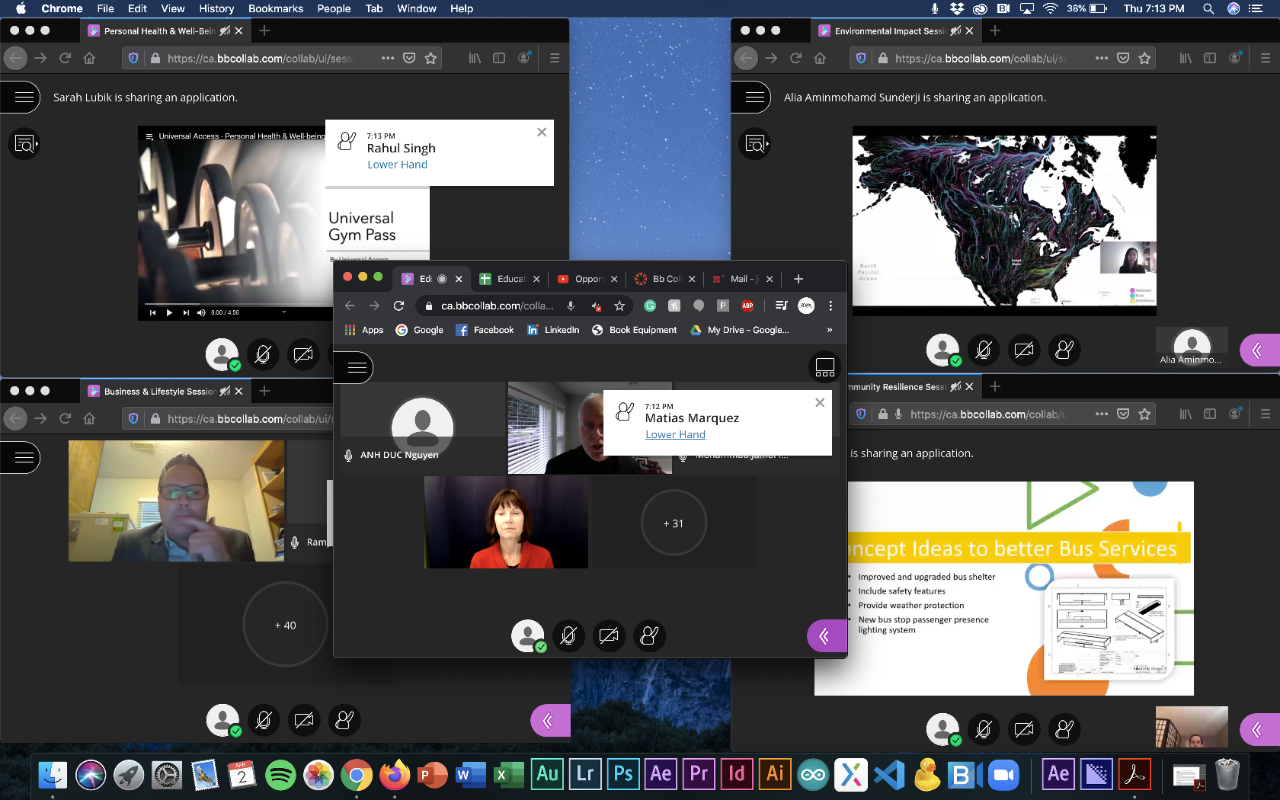
Task: Open shared content viewer icon in Personal Health window
Action: [24, 144]
